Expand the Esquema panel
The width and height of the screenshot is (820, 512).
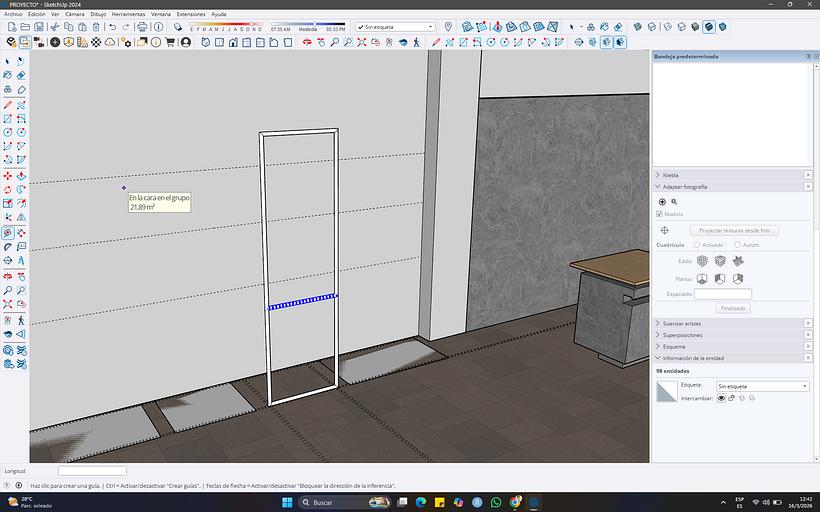(658, 347)
